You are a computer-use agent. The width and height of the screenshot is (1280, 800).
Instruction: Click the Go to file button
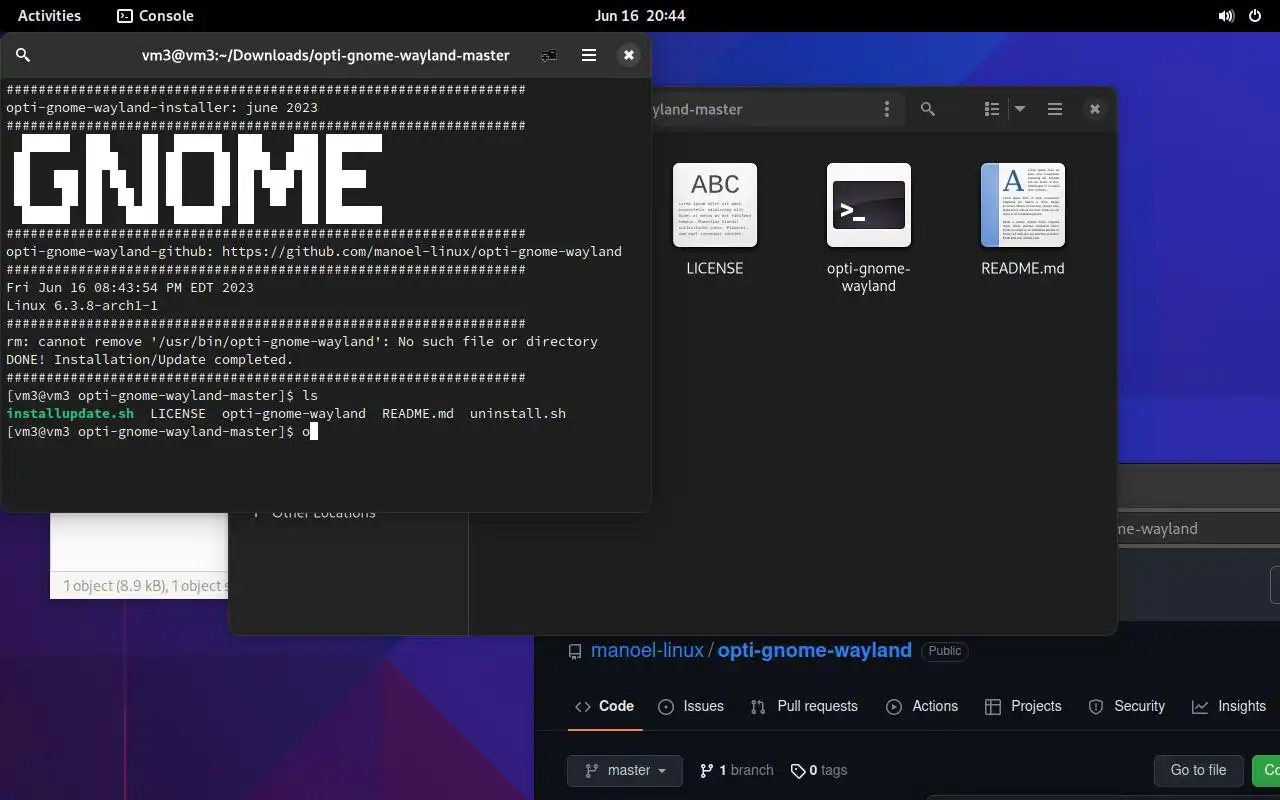coord(1198,770)
